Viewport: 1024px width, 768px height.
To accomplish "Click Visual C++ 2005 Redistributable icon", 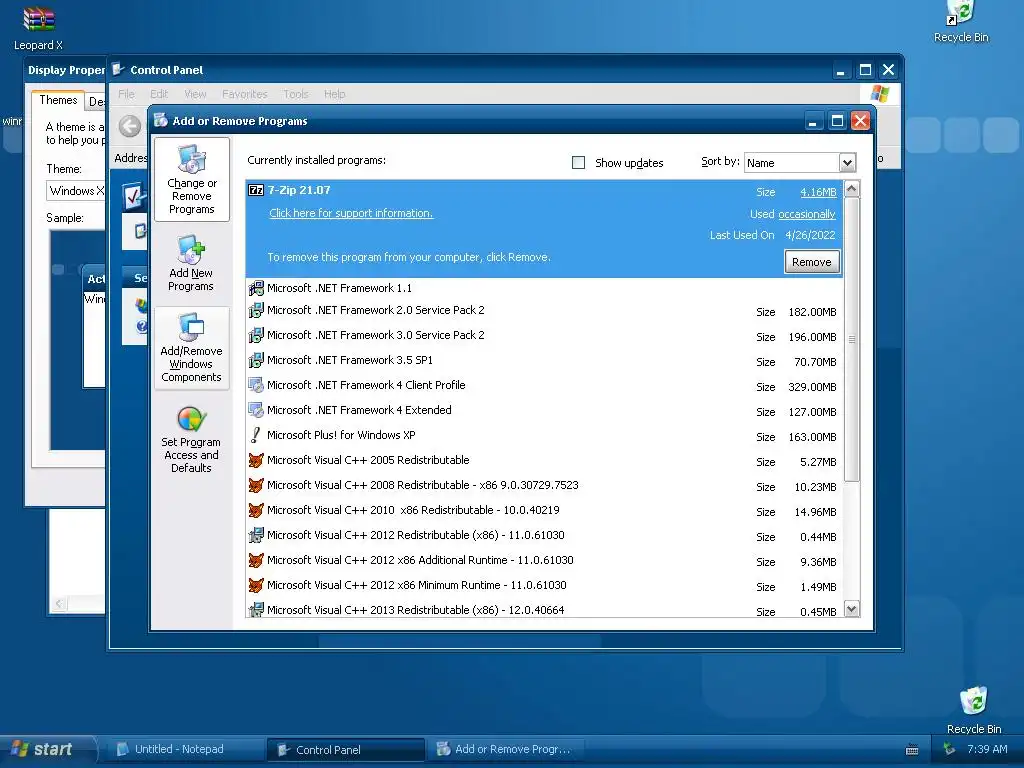I will pos(256,460).
